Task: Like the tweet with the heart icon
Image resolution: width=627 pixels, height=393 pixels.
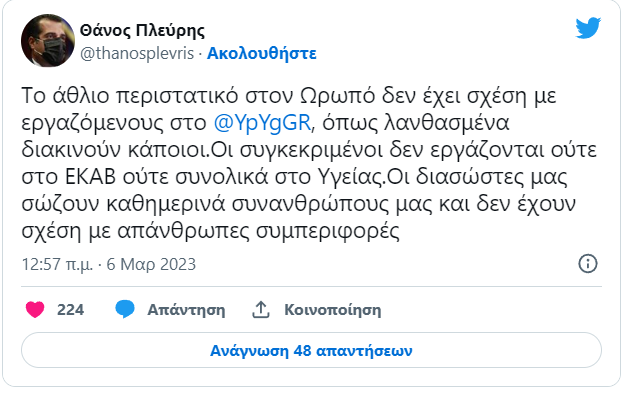Action: [35, 310]
